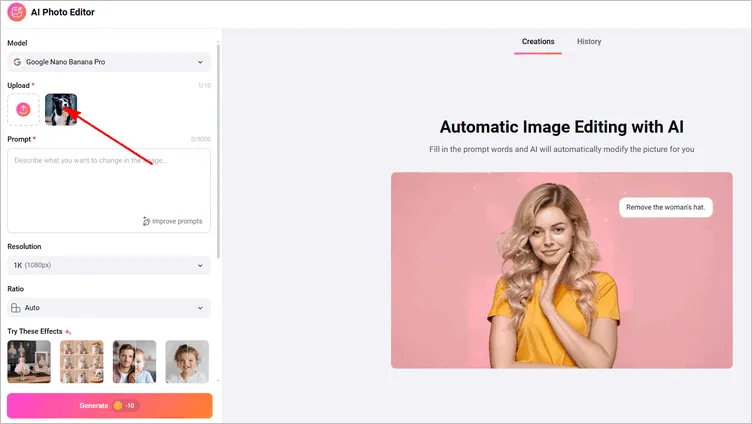Open the Resolution 1K dropdown
The image size is (752, 424).
point(109,265)
